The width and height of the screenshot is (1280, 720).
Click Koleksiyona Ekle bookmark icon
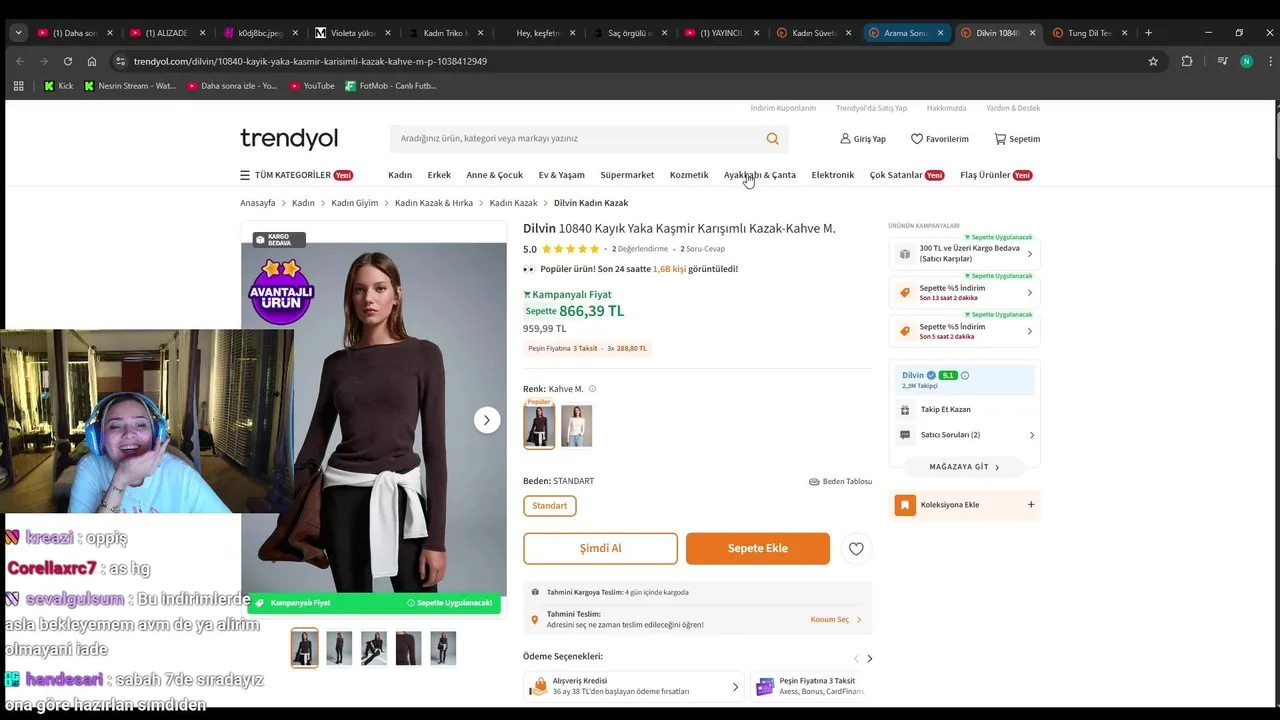(x=905, y=505)
